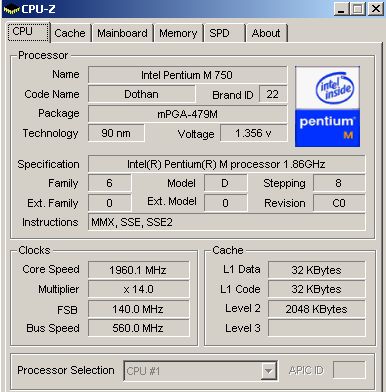Click the package value mPGA-479M
The image size is (386, 392).
187,114
